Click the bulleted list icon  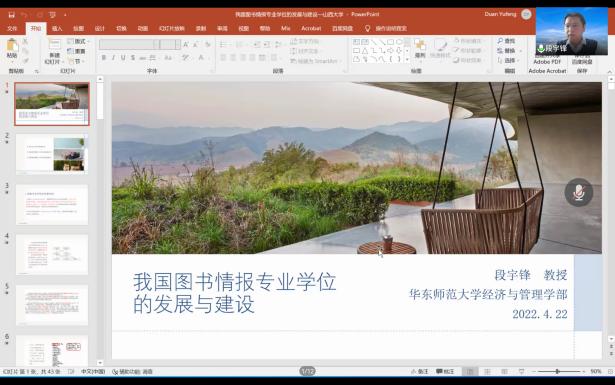coord(223,44)
